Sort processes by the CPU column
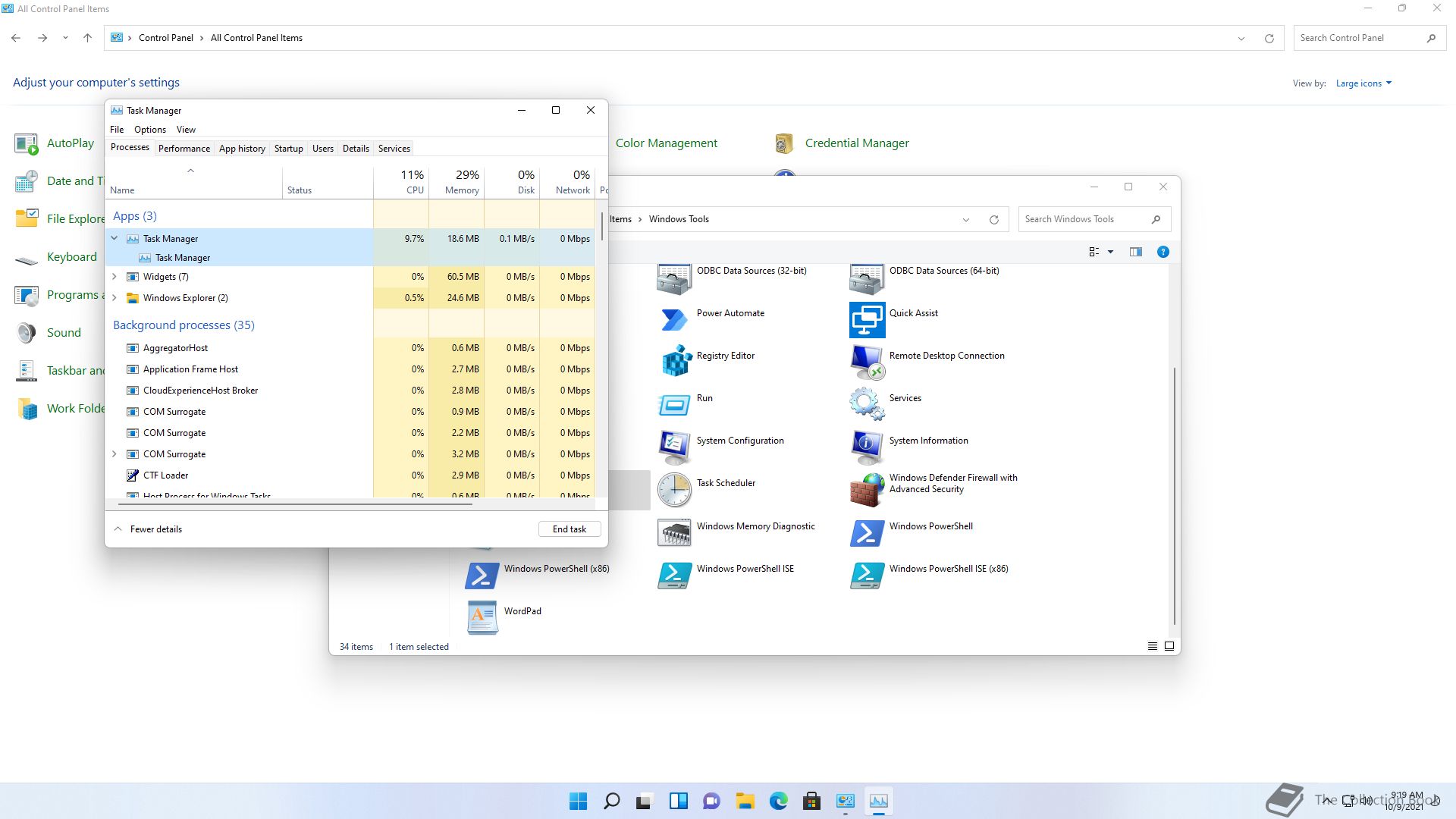The image size is (1456, 819). click(x=401, y=183)
